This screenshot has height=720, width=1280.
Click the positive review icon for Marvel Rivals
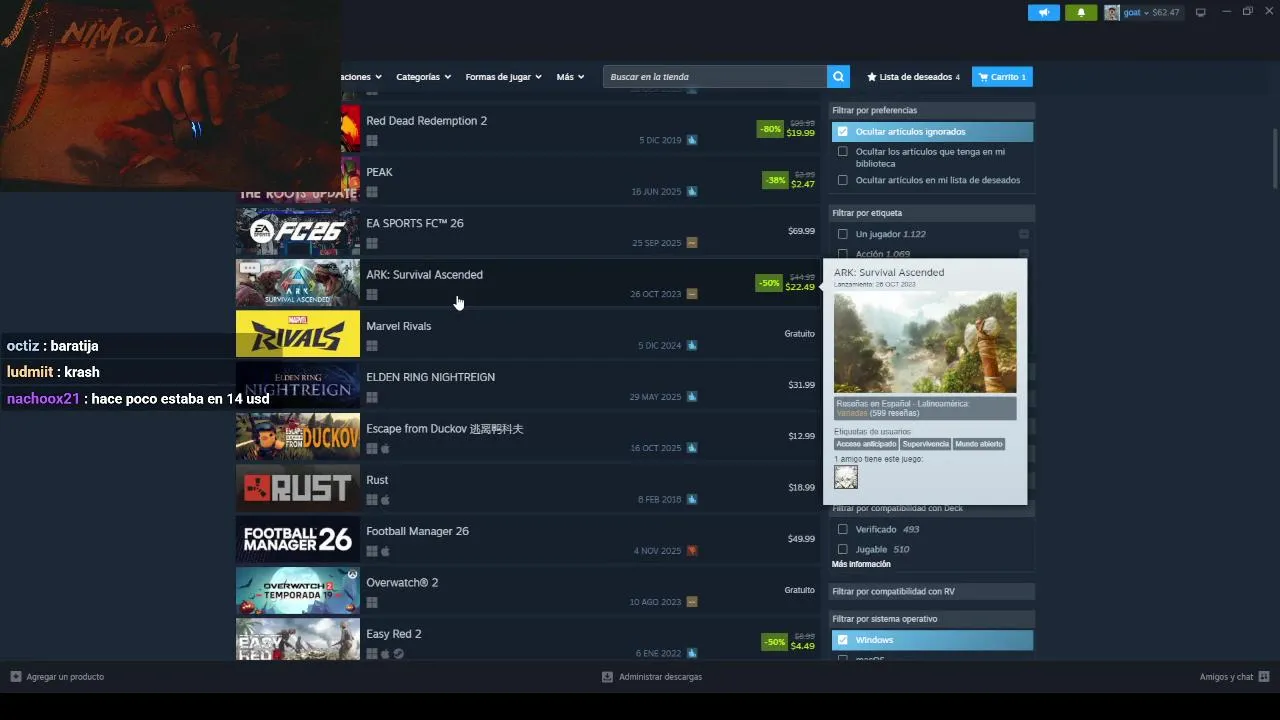tap(692, 346)
